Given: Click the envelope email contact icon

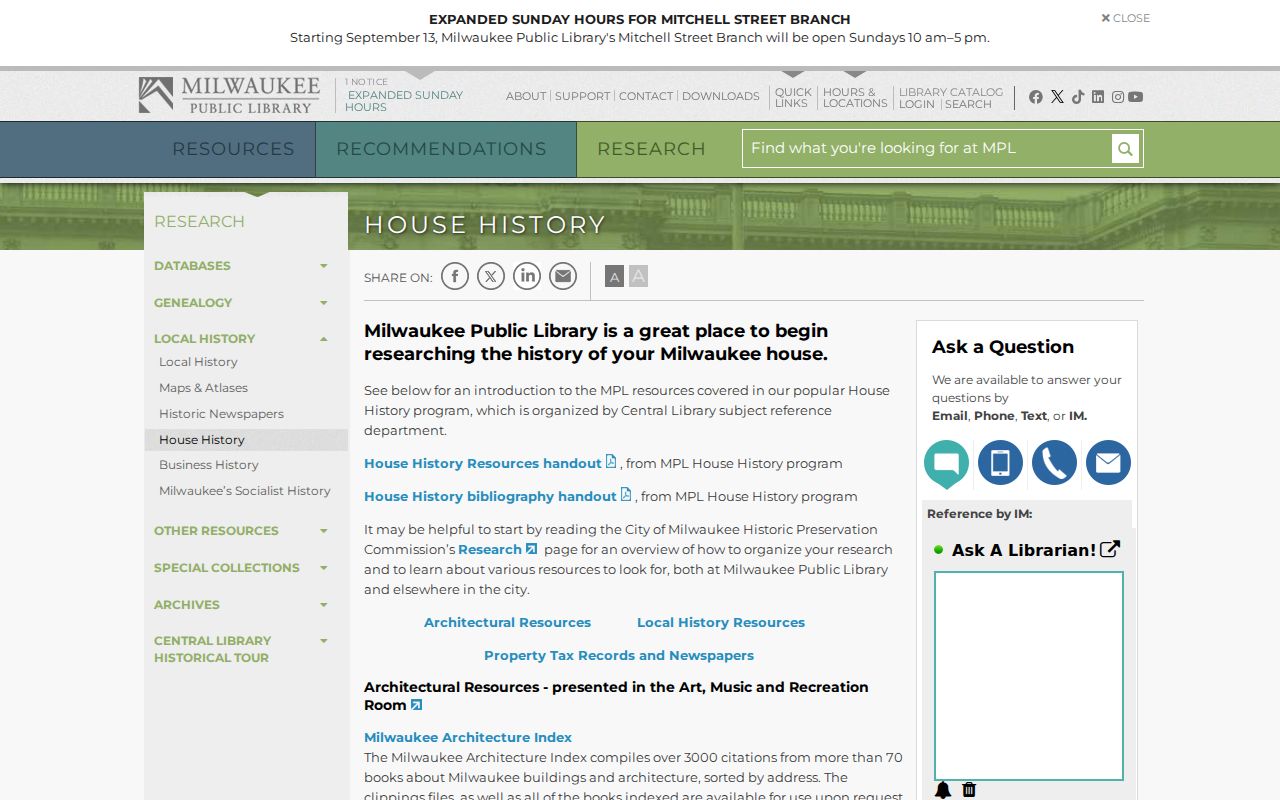Looking at the screenshot, I should pos(1108,463).
